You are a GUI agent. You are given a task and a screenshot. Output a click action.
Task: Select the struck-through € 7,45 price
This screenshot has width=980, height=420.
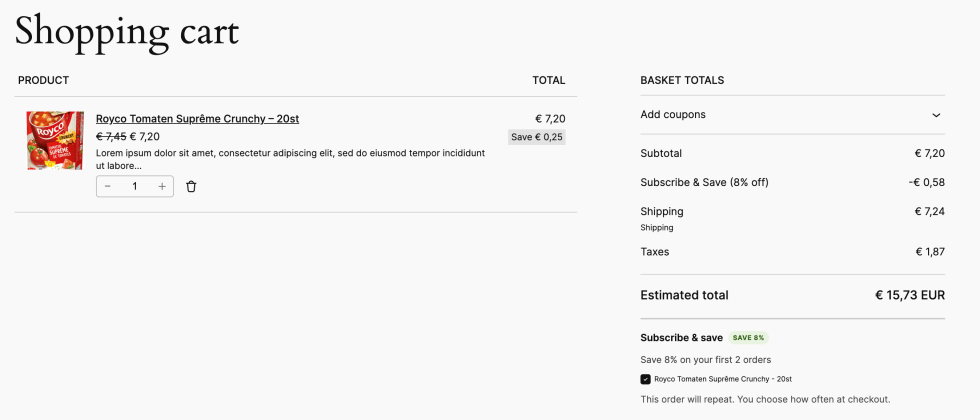point(111,137)
